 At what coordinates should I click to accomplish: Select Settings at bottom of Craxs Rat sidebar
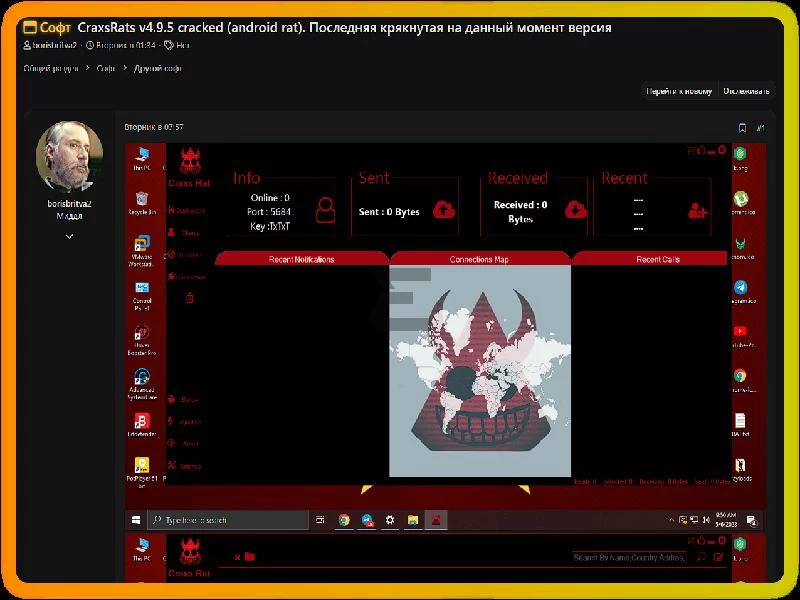coord(185,466)
